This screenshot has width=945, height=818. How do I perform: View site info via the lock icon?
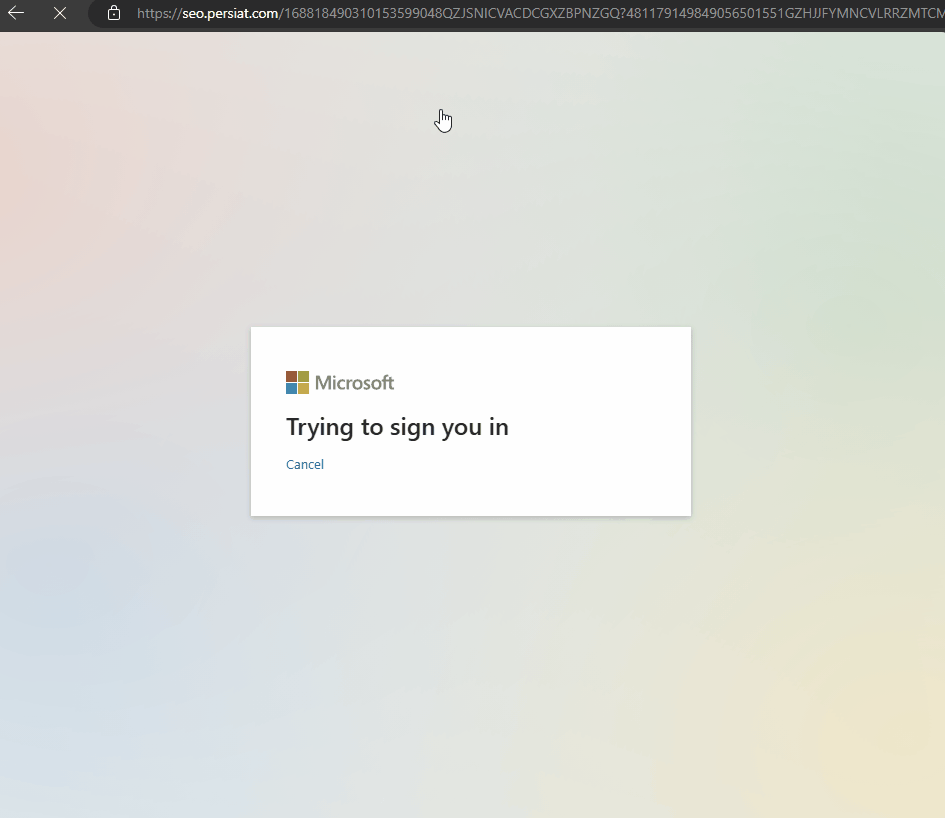pyautogui.click(x=114, y=13)
